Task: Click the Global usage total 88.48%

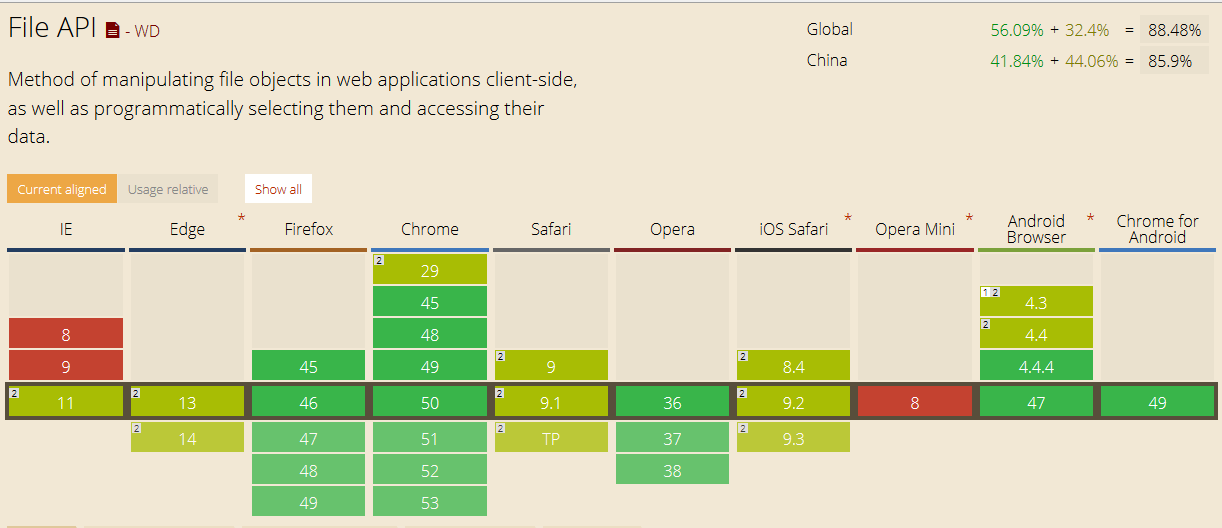Action: point(1174,30)
